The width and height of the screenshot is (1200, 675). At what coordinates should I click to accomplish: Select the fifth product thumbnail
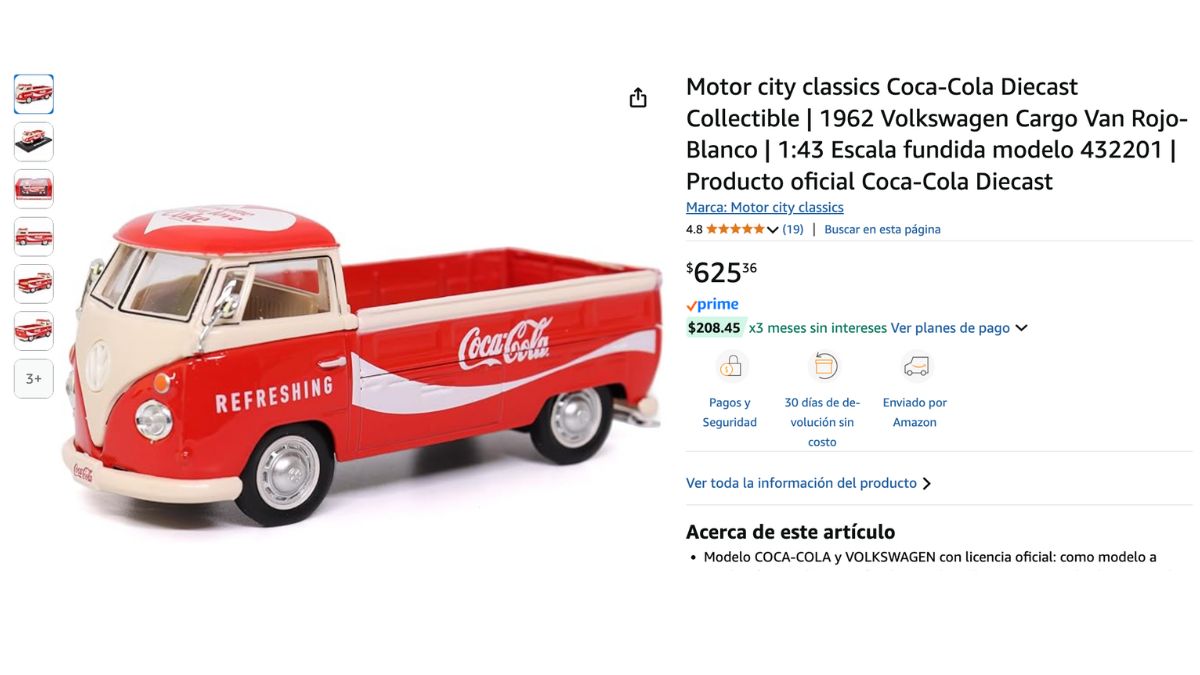point(34,284)
